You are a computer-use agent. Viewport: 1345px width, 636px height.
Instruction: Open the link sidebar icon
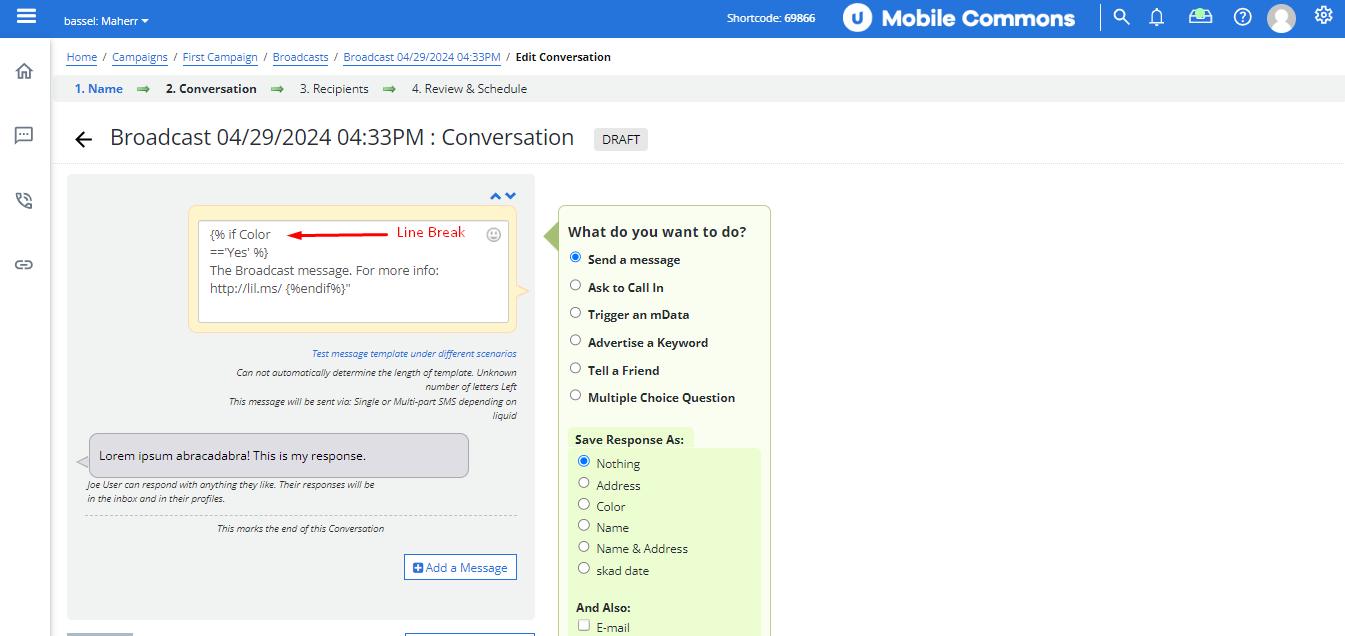click(x=24, y=265)
